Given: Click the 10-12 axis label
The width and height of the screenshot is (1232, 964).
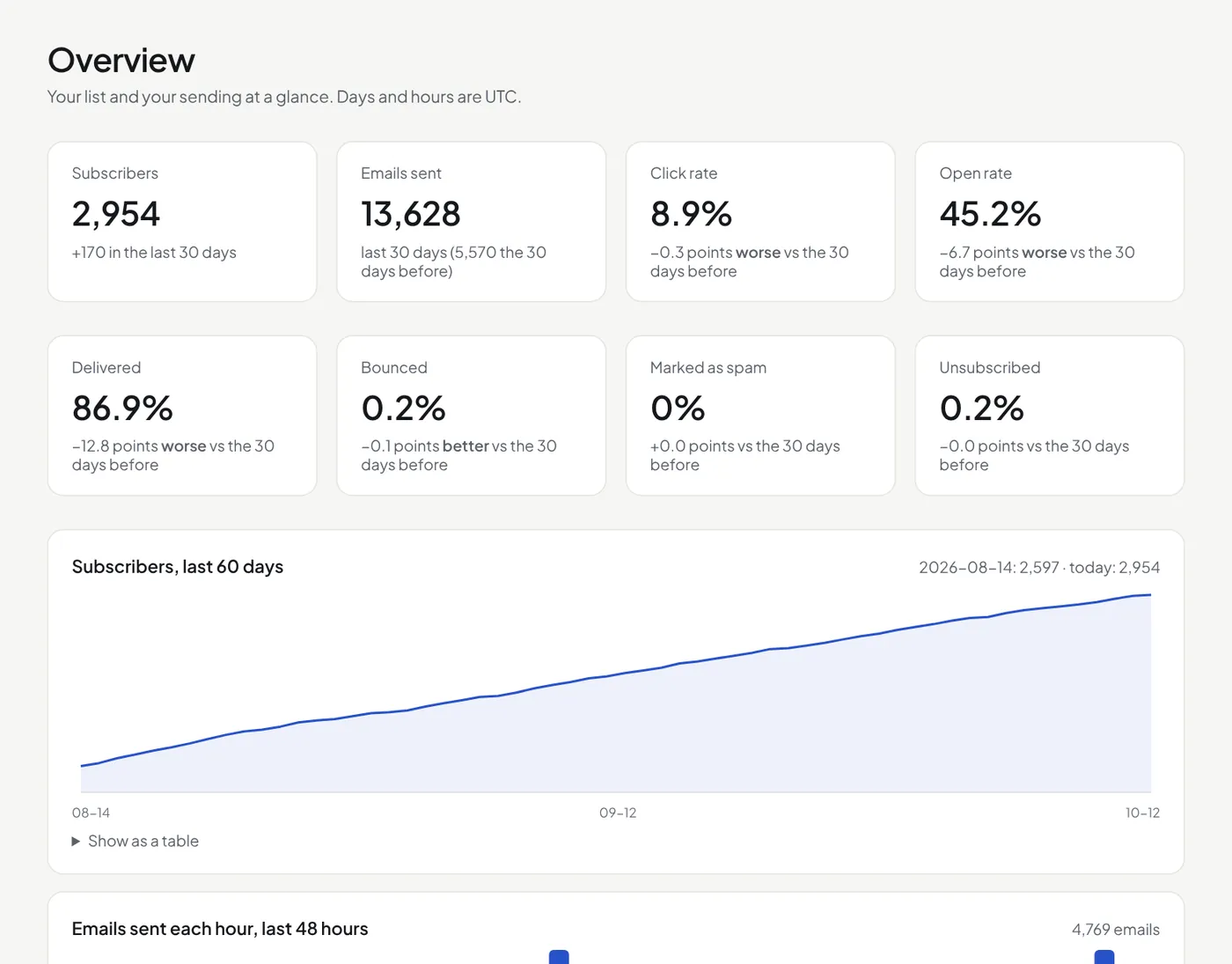Looking at the screenshot, I should [1142, 813].
